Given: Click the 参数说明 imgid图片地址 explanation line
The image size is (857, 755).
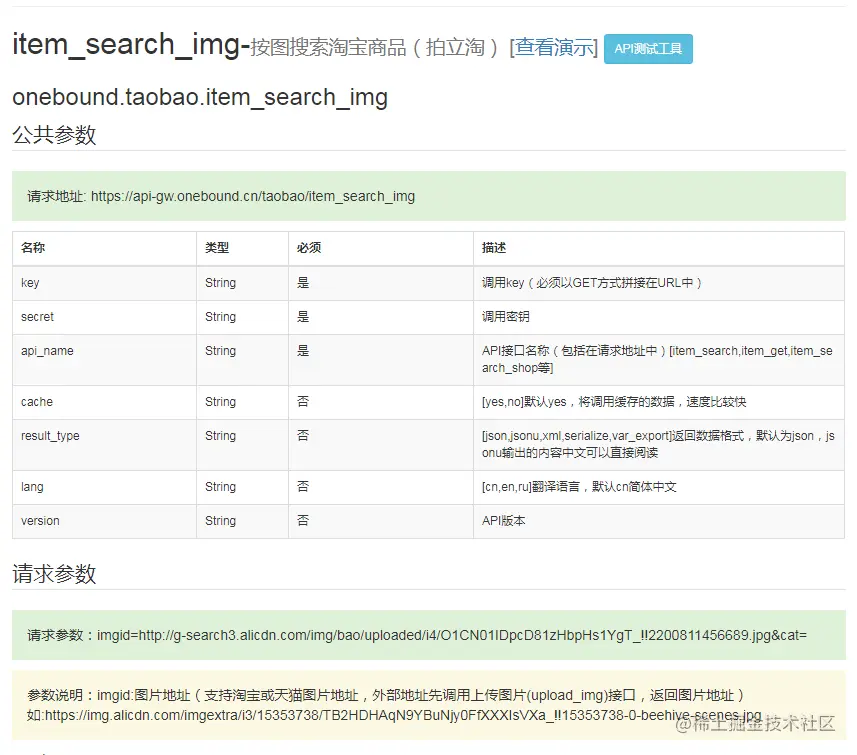Looking at the screenshot, I should pos(386,695).
